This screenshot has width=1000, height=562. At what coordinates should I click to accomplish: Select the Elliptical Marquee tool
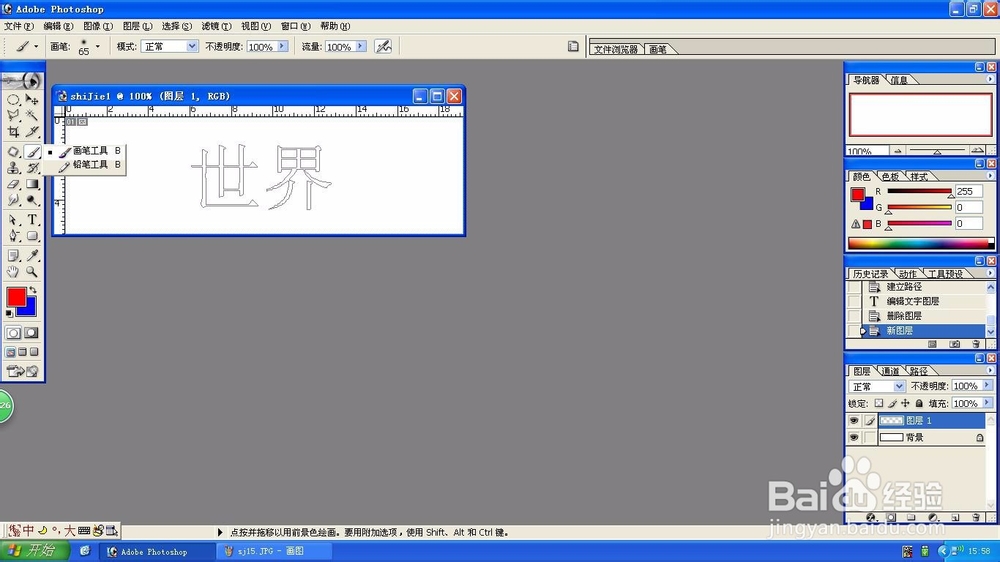13,100
